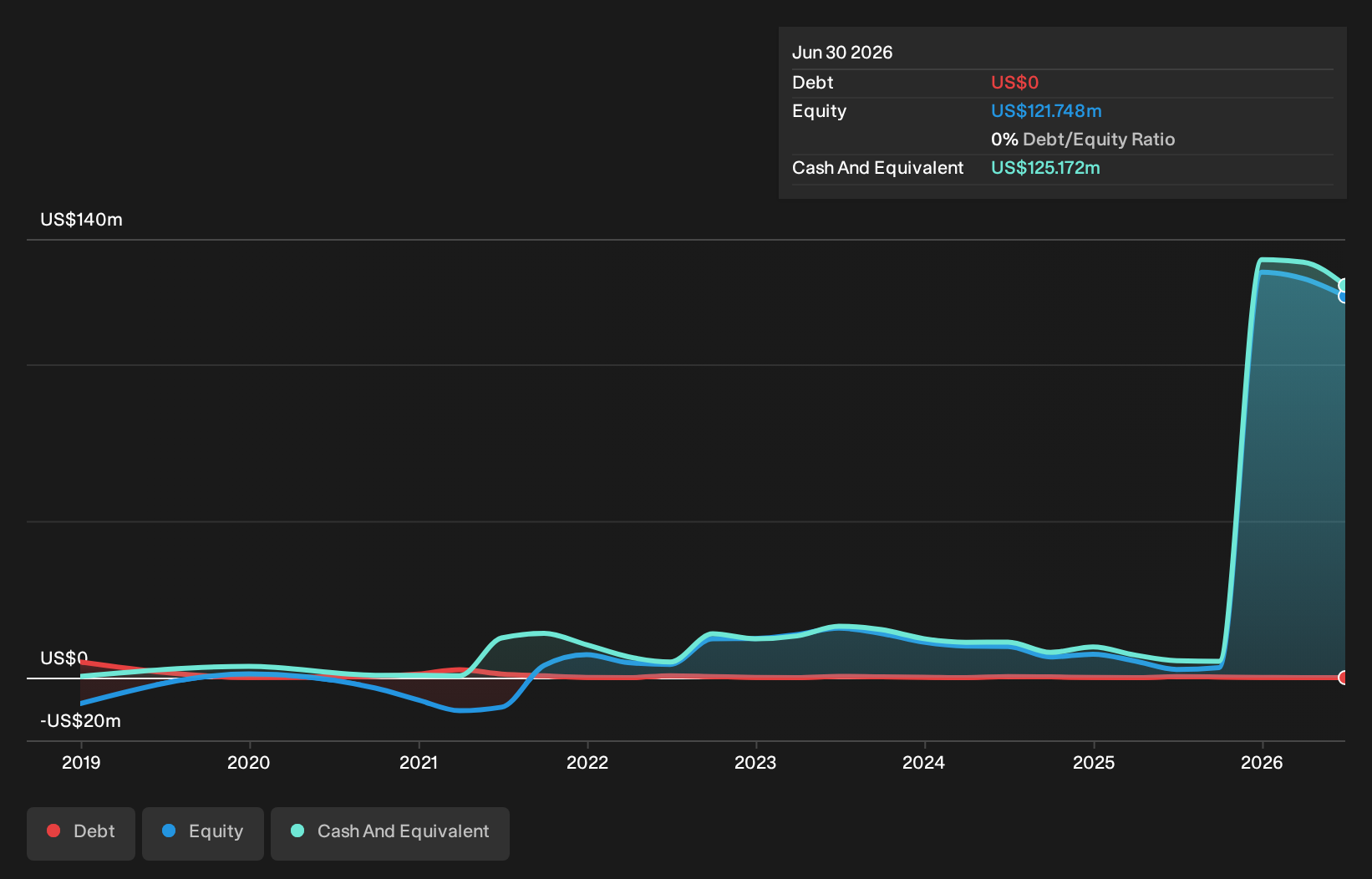Click the 2025 x-axis label
The width and height of the screenshot is (1372, 879).
point(1094,762)
